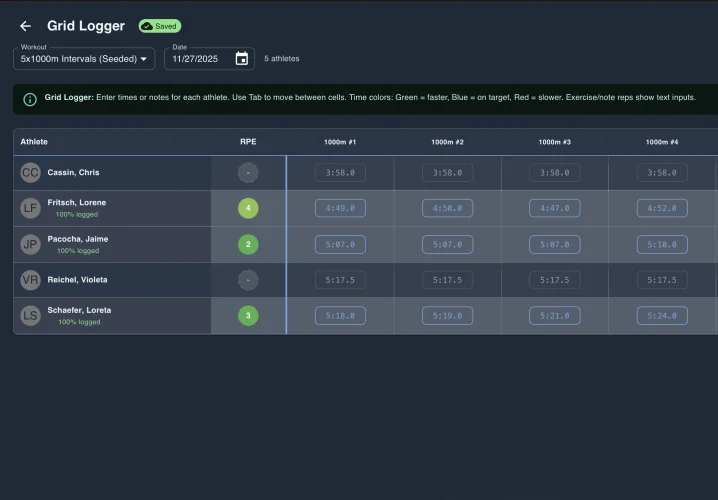Click Violeta Reichel's VR avatar
This screenshot has height=500, width=718.
pyautogui.click(x=31, y=280)
